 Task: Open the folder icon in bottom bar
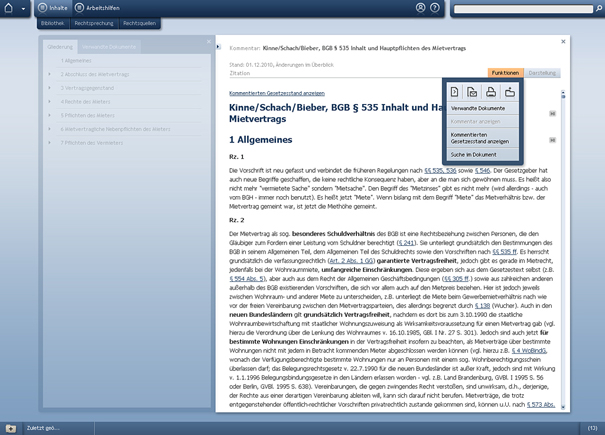[11, 428]
